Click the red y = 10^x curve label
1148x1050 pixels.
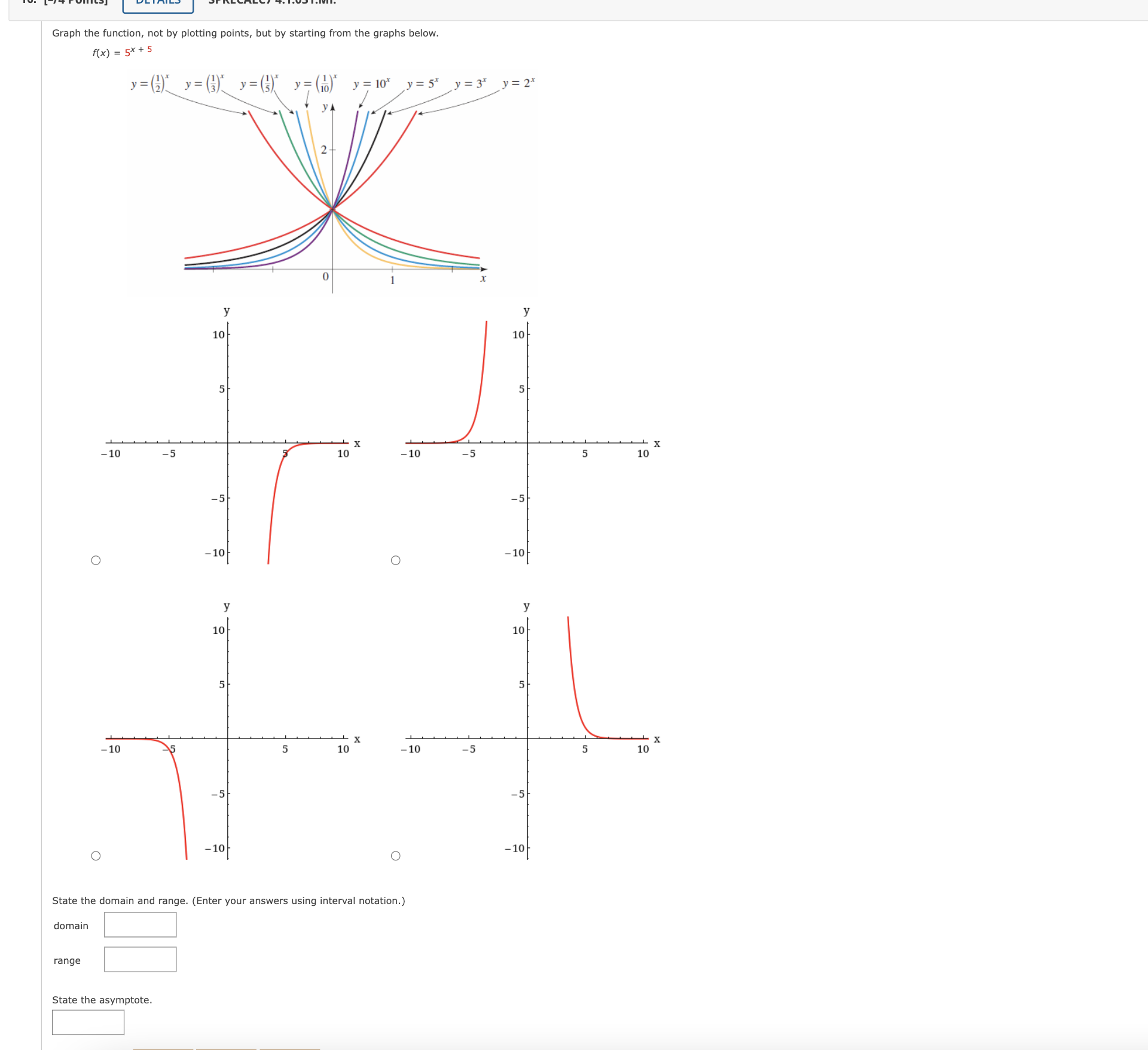pyautogui.click(x=371, y=84)
